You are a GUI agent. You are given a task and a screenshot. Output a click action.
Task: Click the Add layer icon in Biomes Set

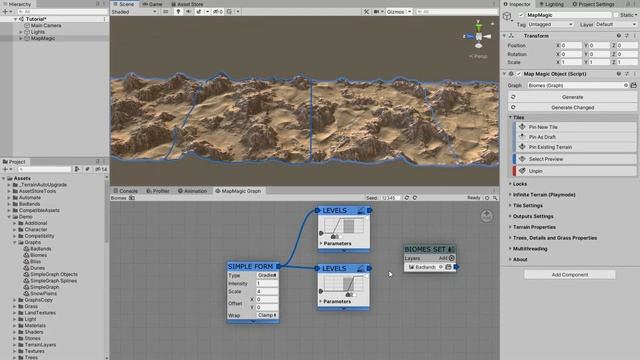tap(451, 258)
